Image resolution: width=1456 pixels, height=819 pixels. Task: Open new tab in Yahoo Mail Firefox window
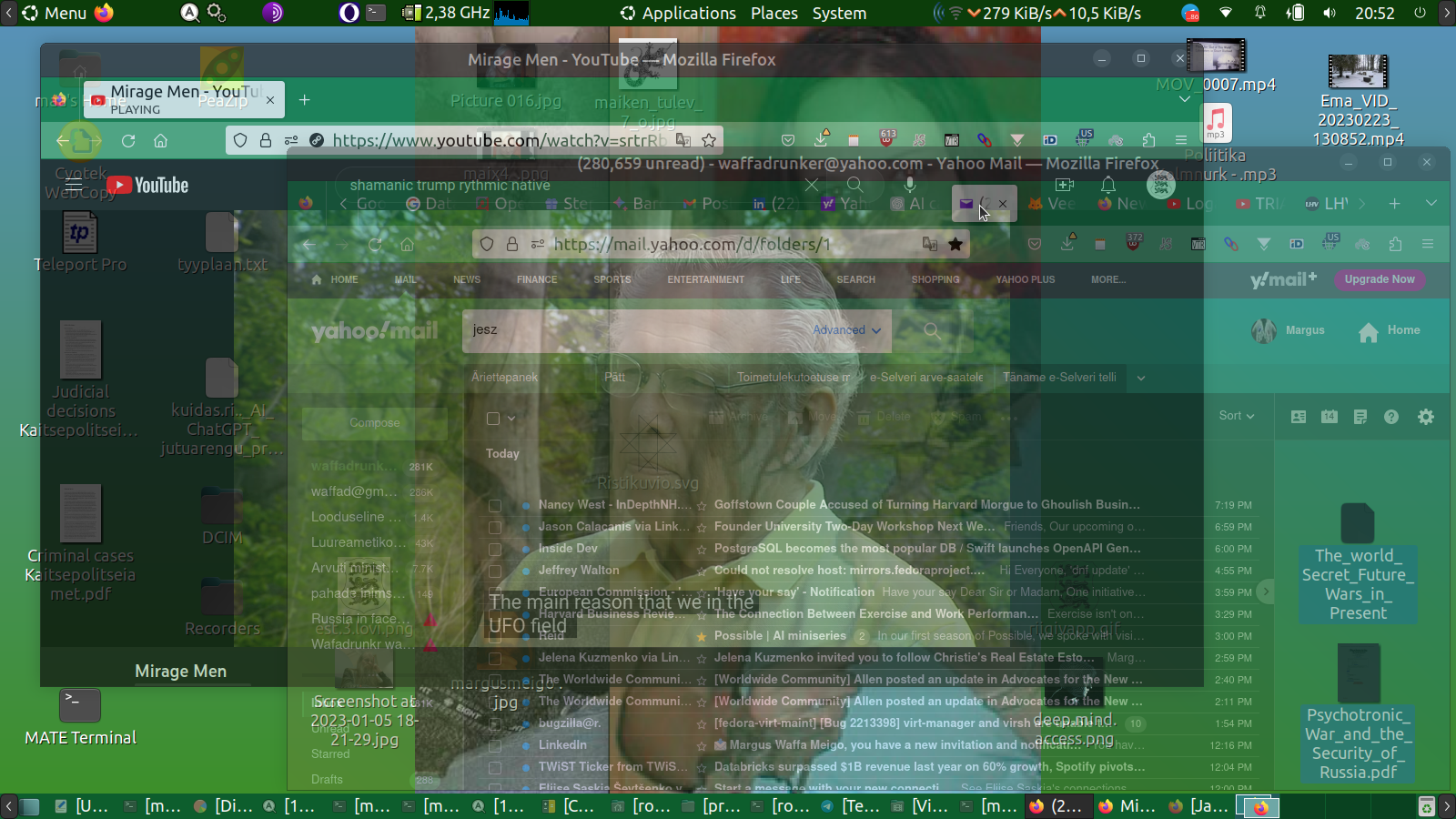tap(1395, 203)
